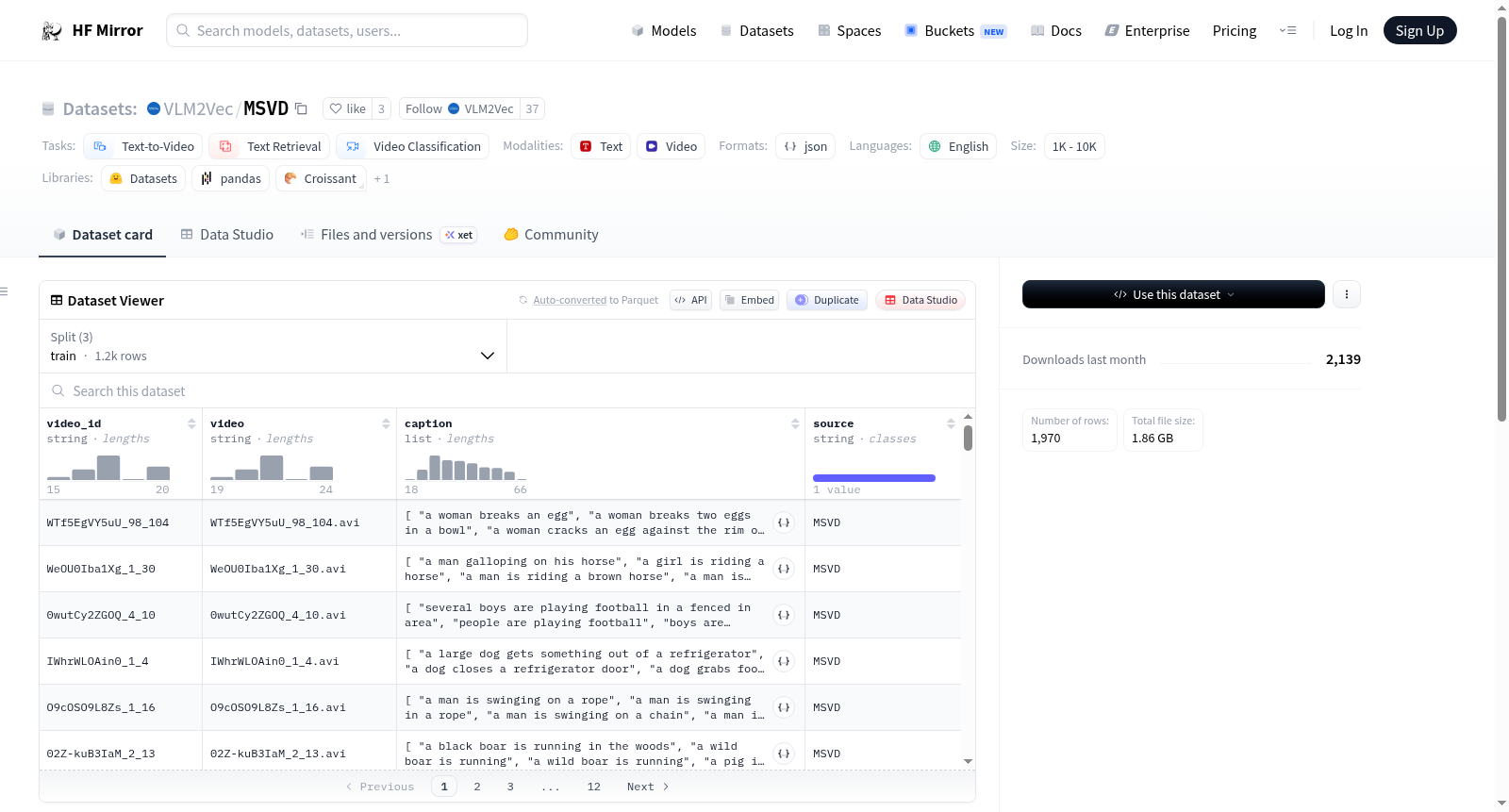Open the Use this dataset dropdown
Viewport: 1509px width, 812px height.
[x=1173, y=294]
